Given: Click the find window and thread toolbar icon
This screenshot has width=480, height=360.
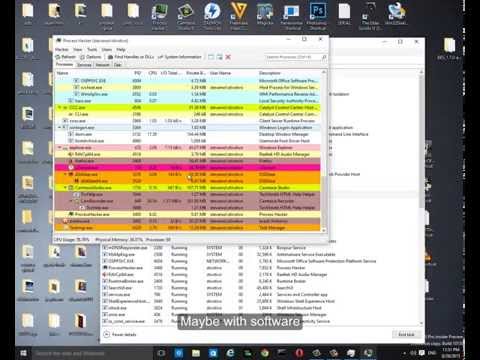Looking at the screenshot, I should pos(219,57).
